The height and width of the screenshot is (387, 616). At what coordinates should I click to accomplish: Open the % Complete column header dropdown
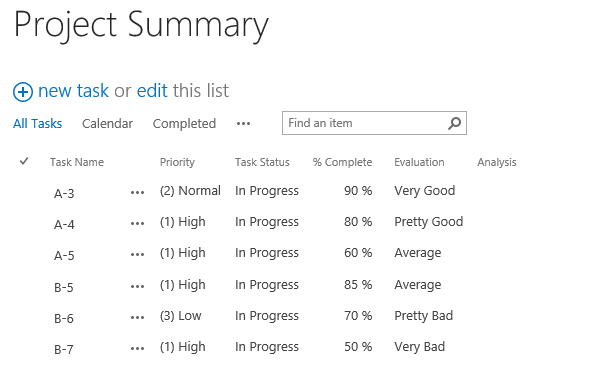[343, 162]
